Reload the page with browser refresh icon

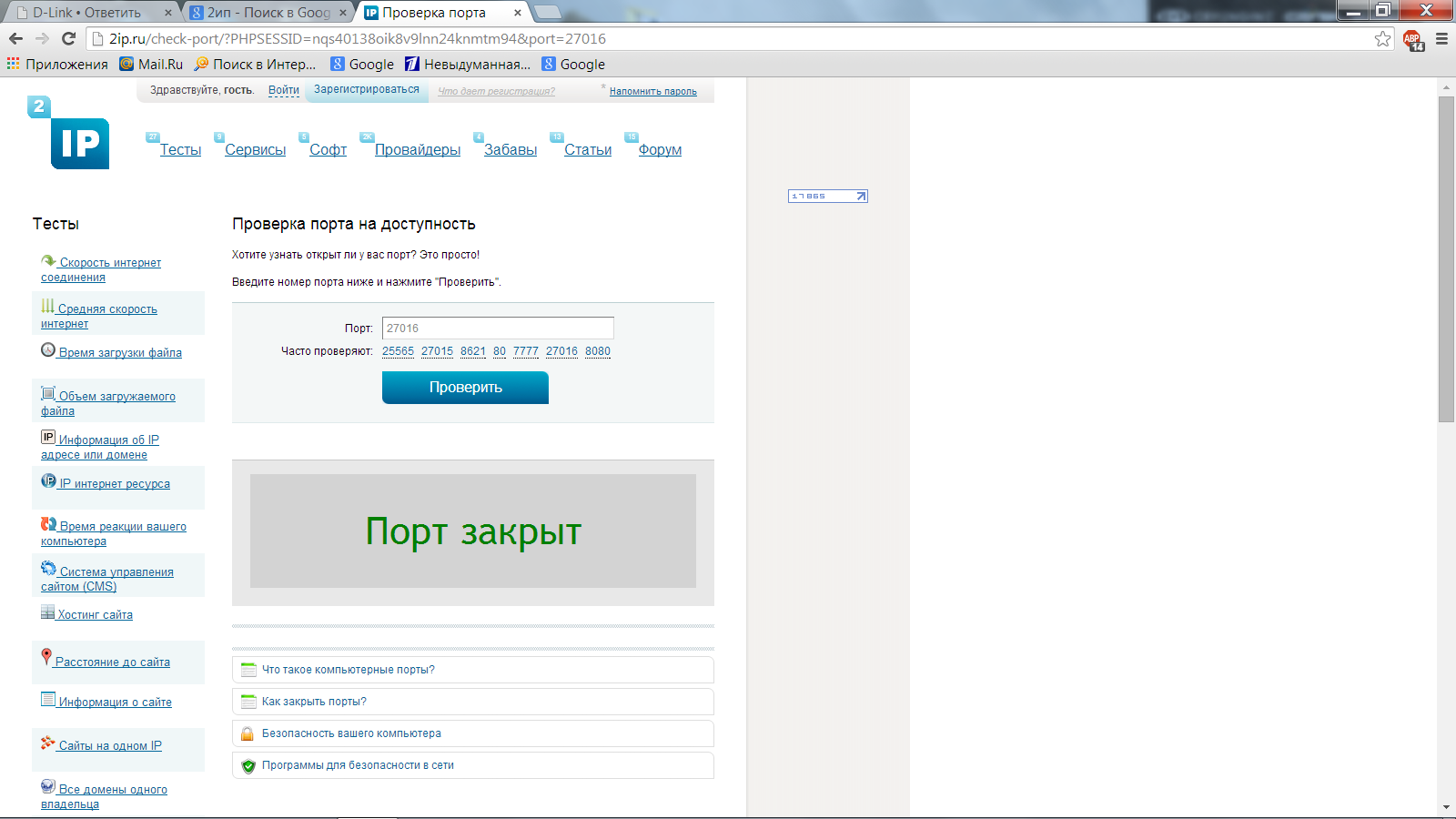click(x=68, y=38)
